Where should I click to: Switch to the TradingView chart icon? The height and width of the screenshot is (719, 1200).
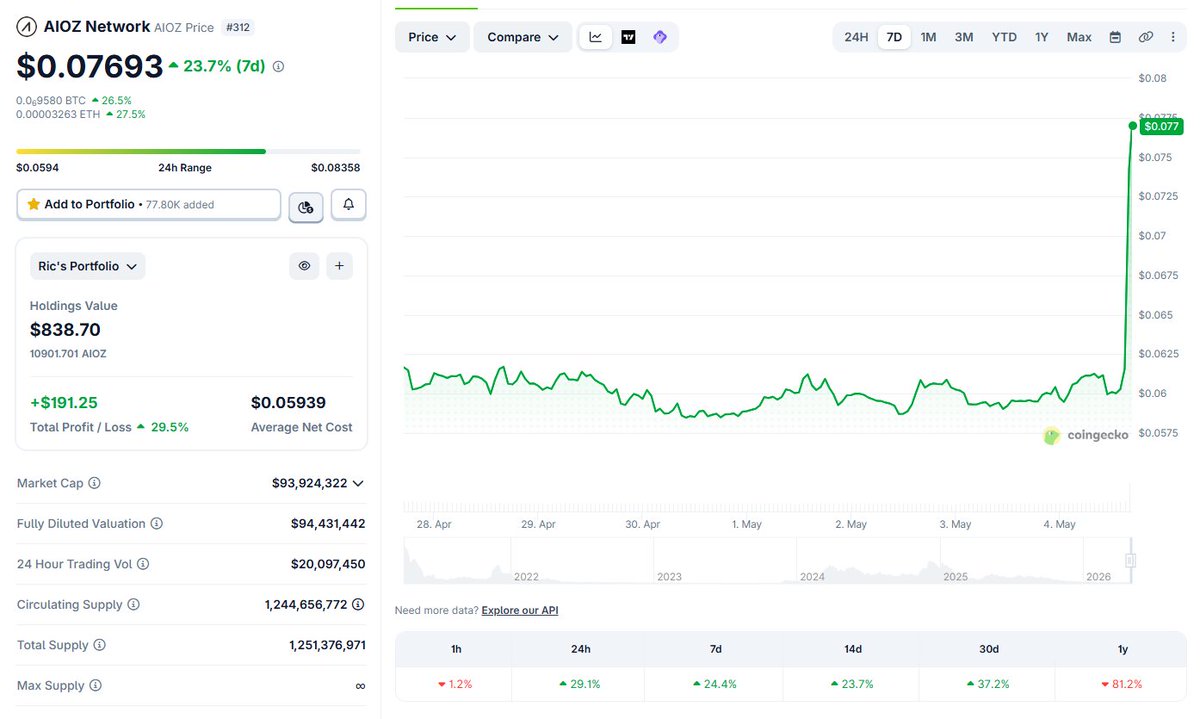[x=628, y=37]
